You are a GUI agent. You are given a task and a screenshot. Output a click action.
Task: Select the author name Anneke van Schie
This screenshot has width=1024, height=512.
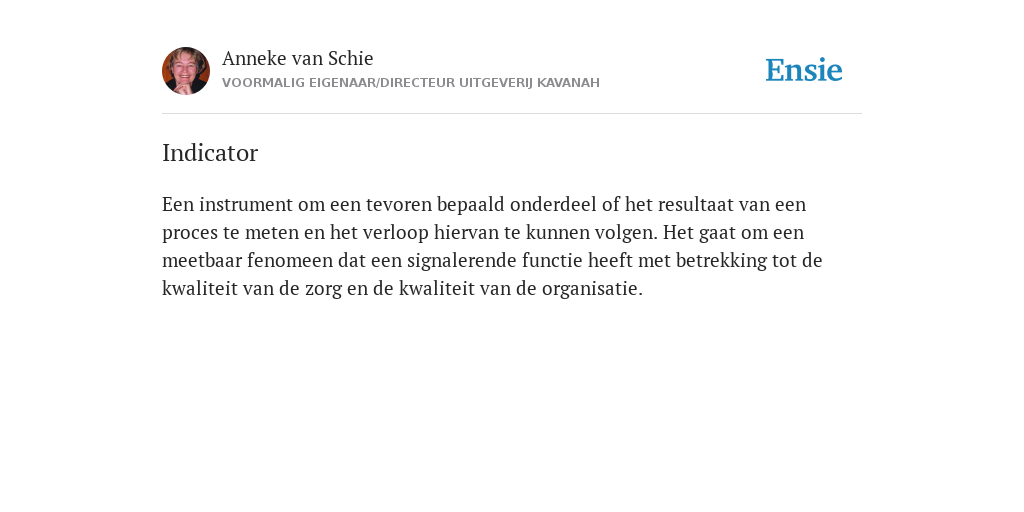pos(298,58)
